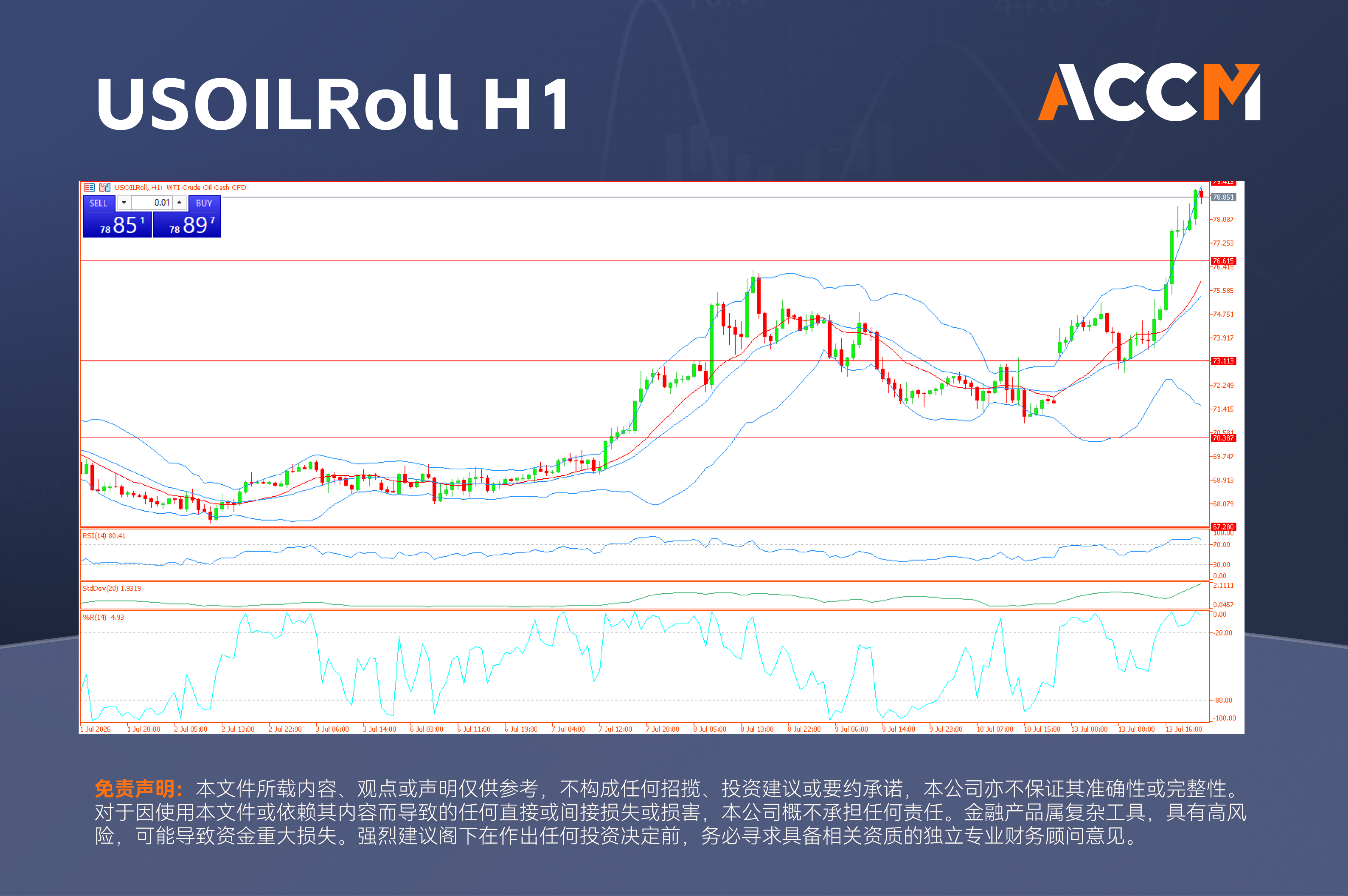Click the StdDev 2.1111 scale value

pos(1223,586)
